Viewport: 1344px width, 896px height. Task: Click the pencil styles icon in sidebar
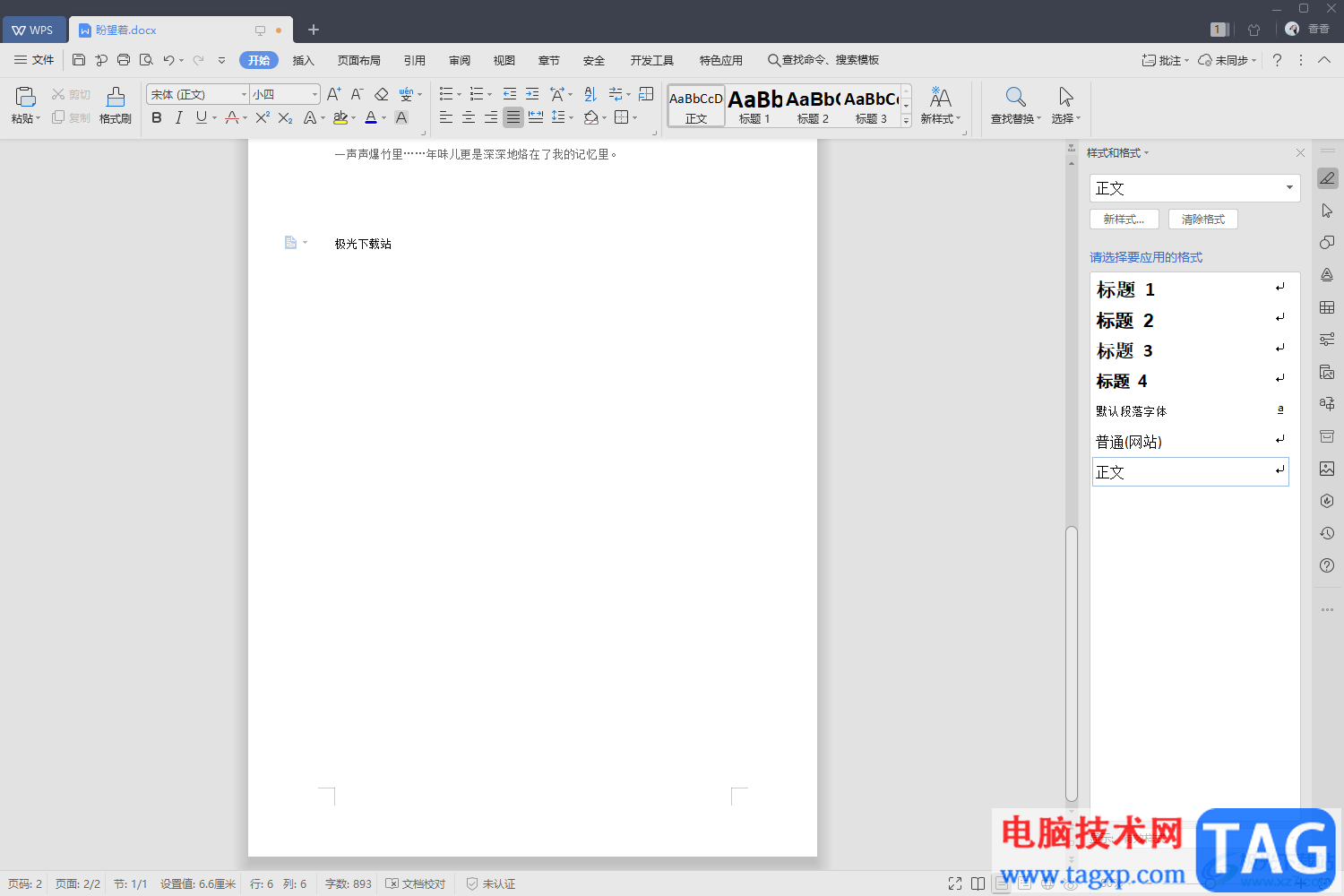1327,178
